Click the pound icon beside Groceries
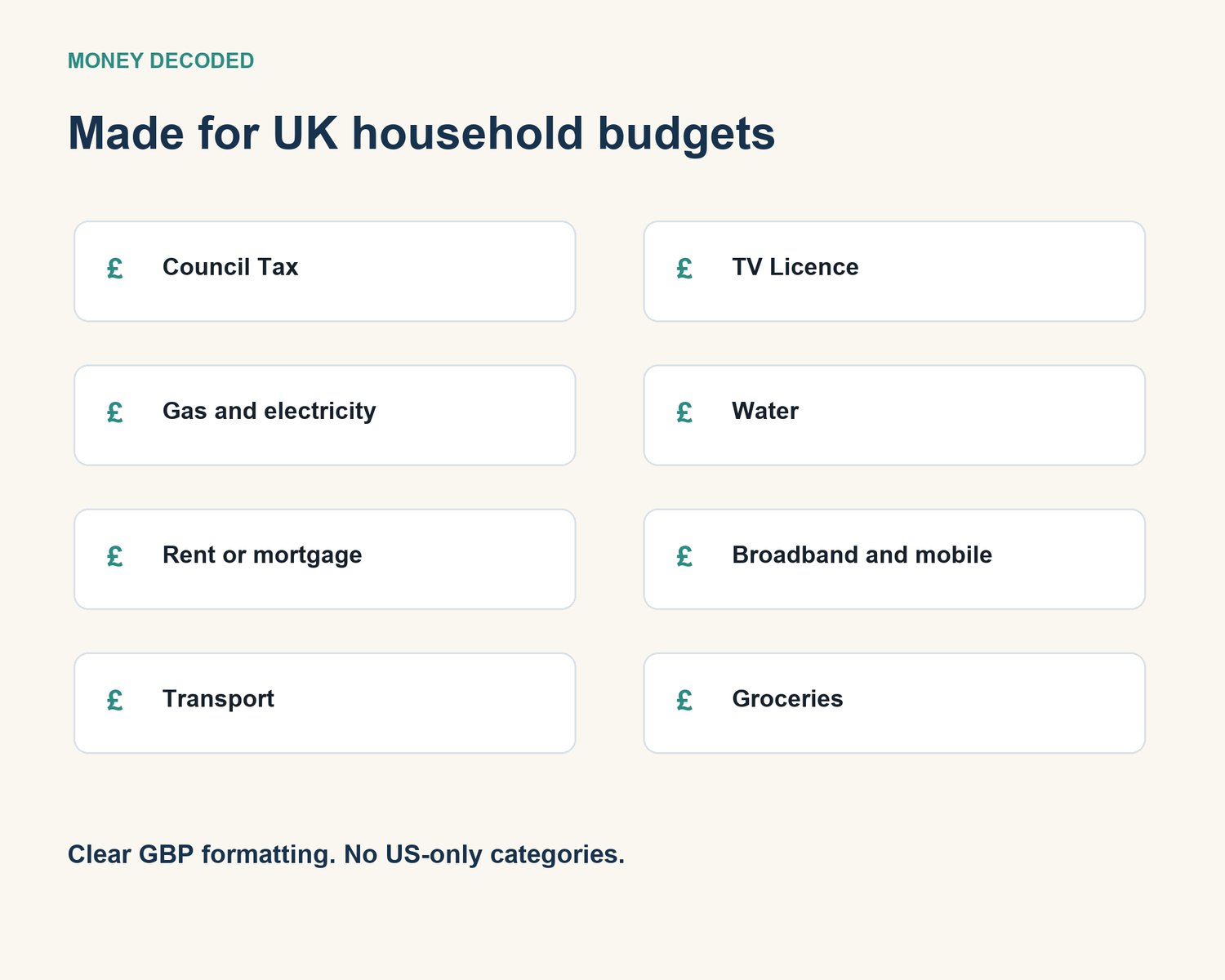Screen dimensions: 1225x980 [684, 700]
